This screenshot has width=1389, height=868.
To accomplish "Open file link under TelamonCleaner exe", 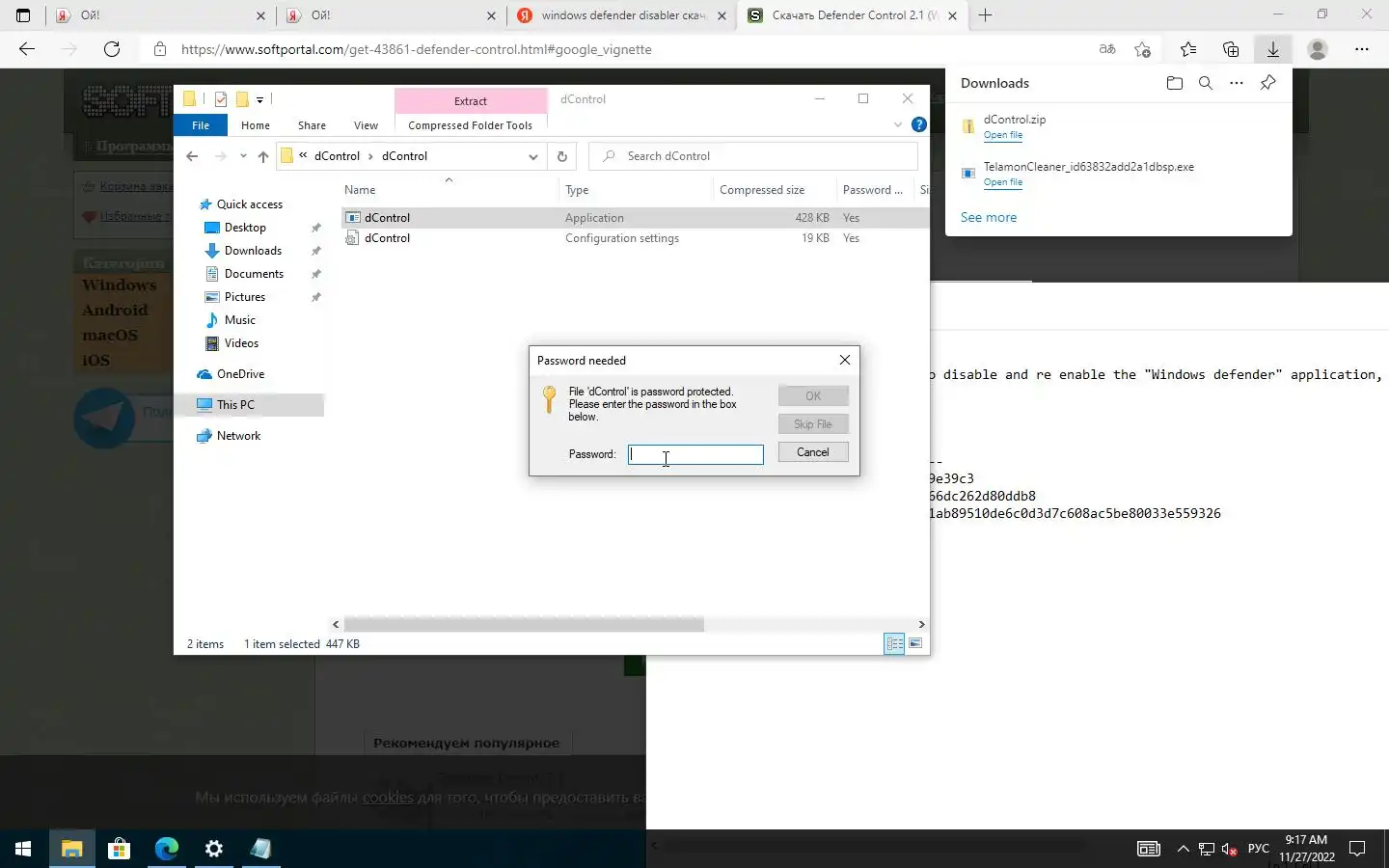I will pos(1003,182).
